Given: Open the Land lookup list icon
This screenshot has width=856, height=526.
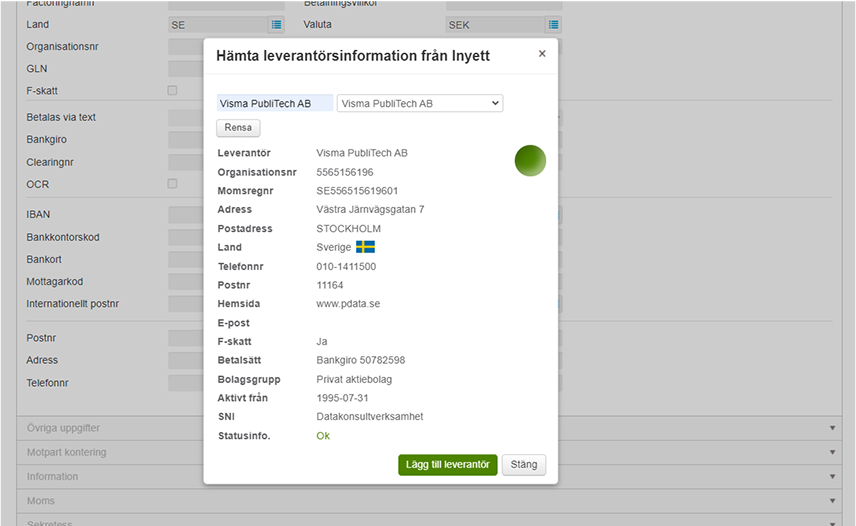Looking at the screenshot, I should 277,25.
